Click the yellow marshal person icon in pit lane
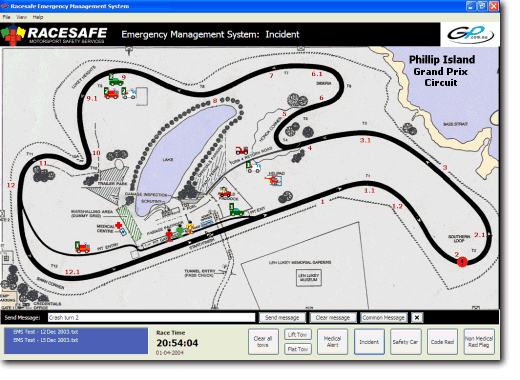The width and height of the screenshot is (520, 380). click(x=190, y=228)
